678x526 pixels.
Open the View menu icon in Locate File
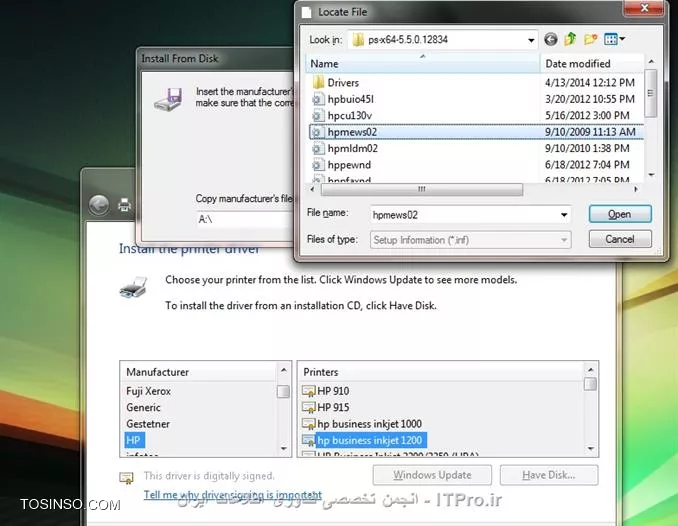pyautogui.click(x=611, y=39)
